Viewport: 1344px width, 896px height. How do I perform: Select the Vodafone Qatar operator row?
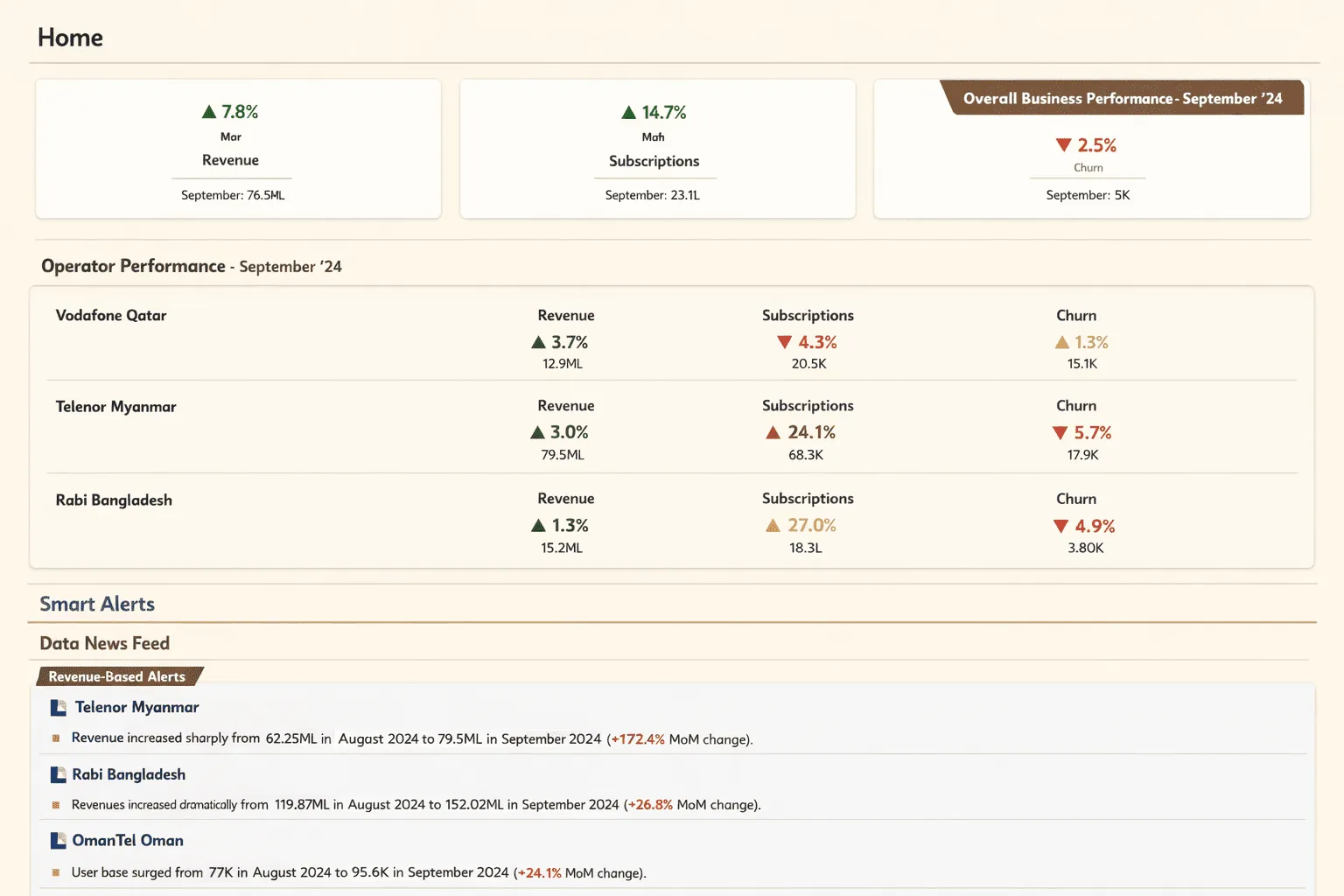click(110, 316)
